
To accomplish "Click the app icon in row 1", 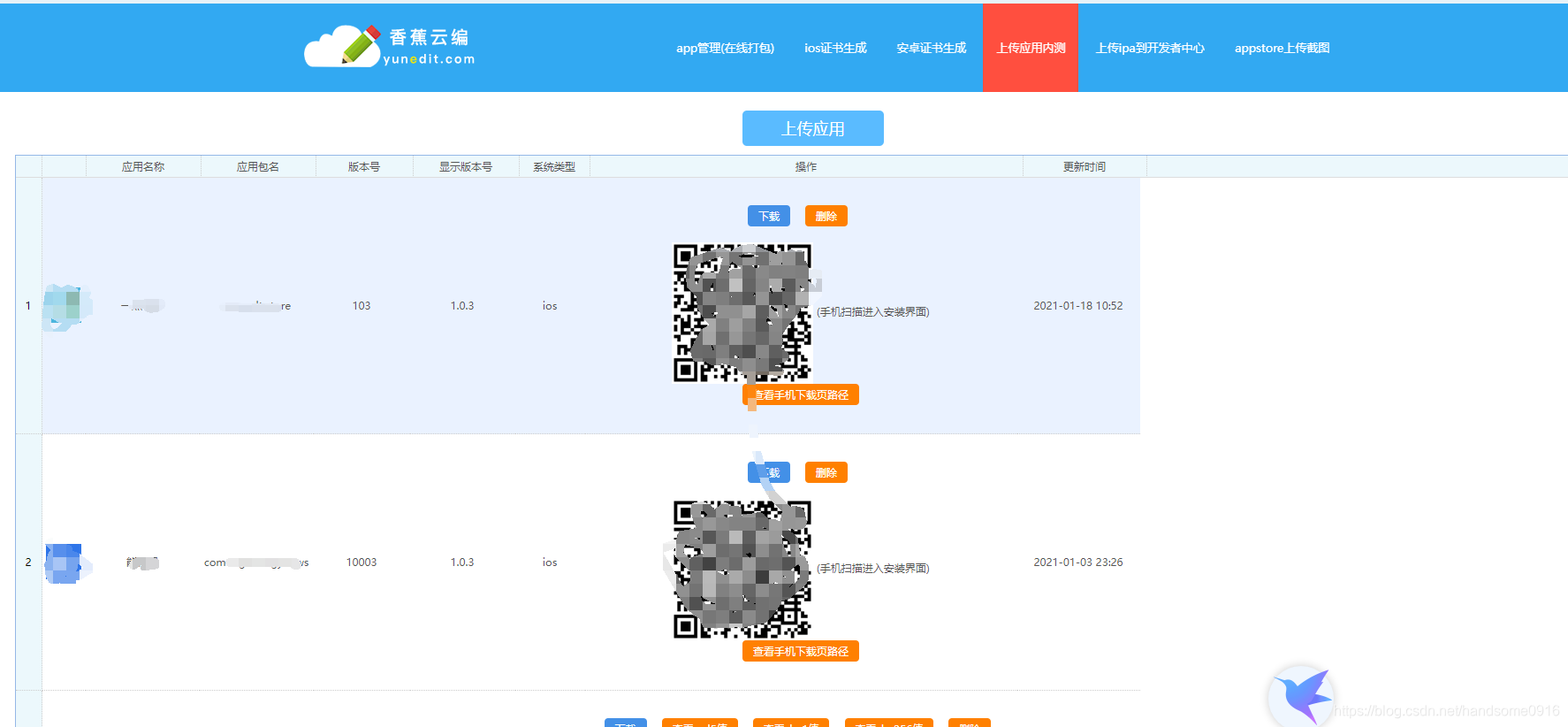I will (x=65, y=306).
